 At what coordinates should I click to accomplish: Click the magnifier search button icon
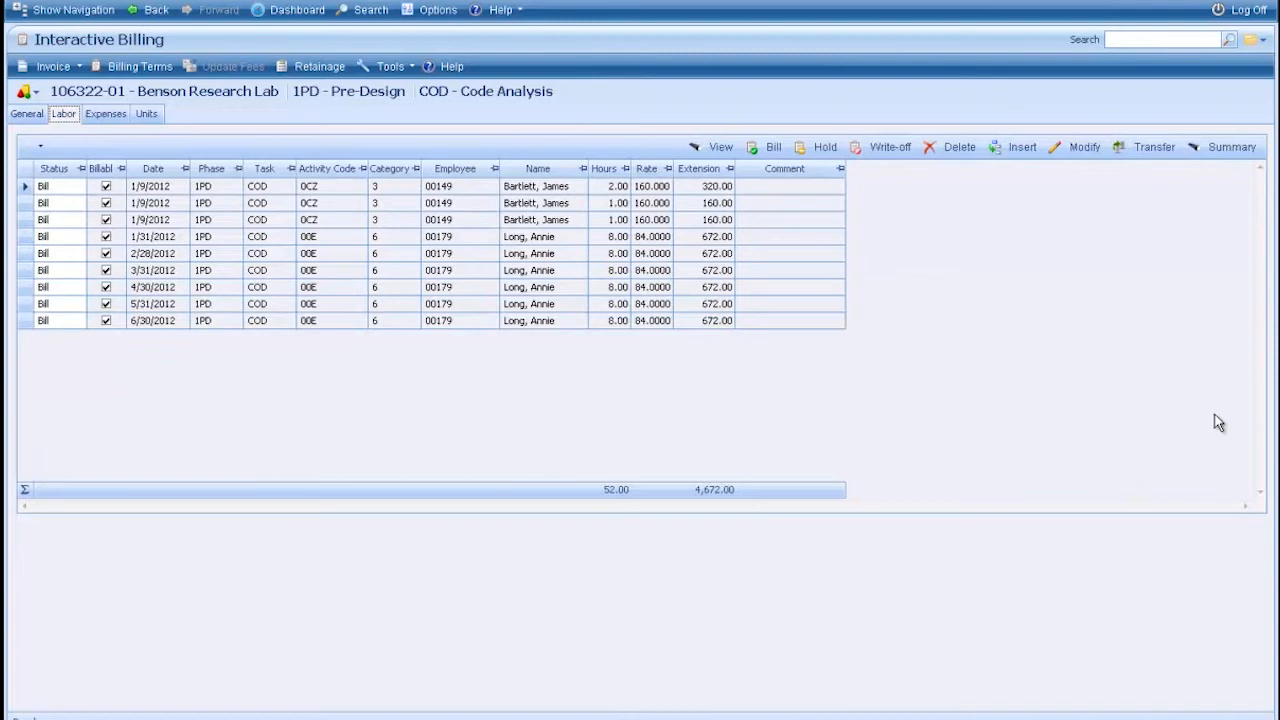(x=1229, y=40)
